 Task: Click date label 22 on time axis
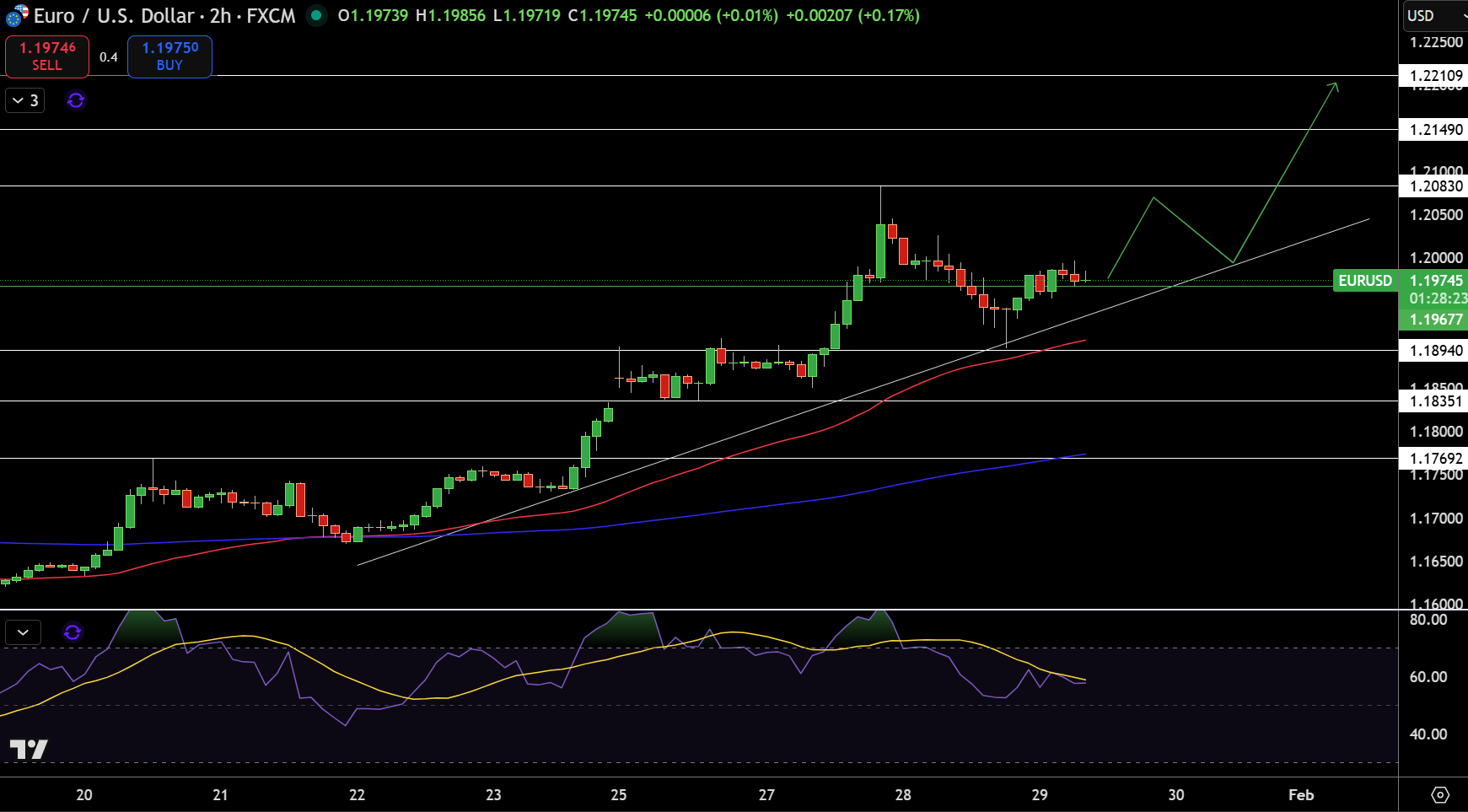(357, 794)
